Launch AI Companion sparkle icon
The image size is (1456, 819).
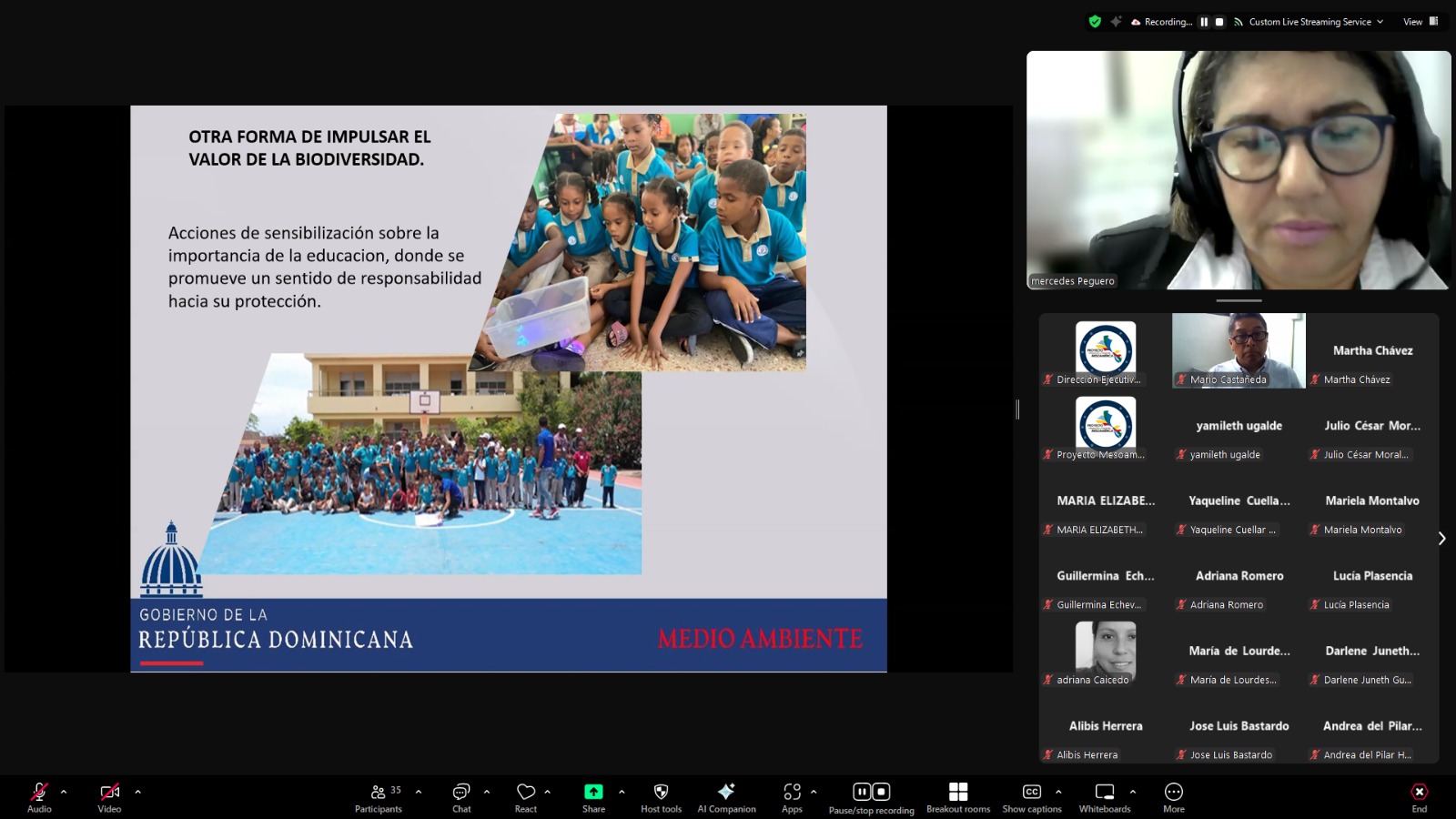click(726, 792)
